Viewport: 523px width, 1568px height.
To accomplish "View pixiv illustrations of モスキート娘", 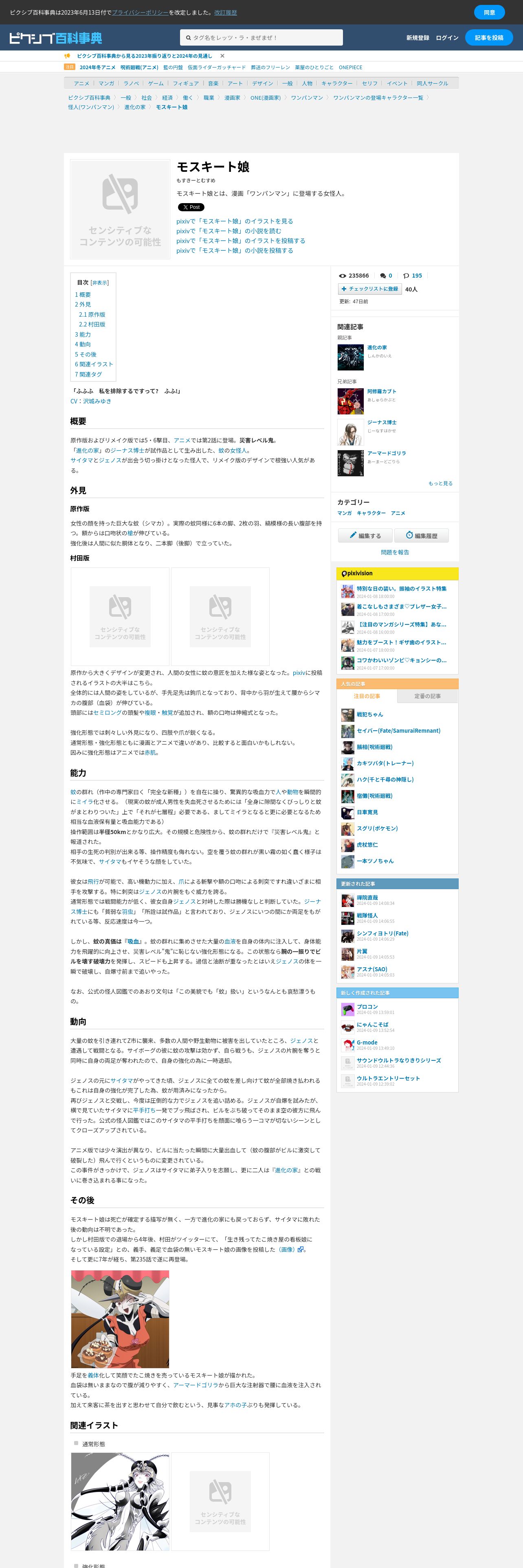I will click(234, 221).
